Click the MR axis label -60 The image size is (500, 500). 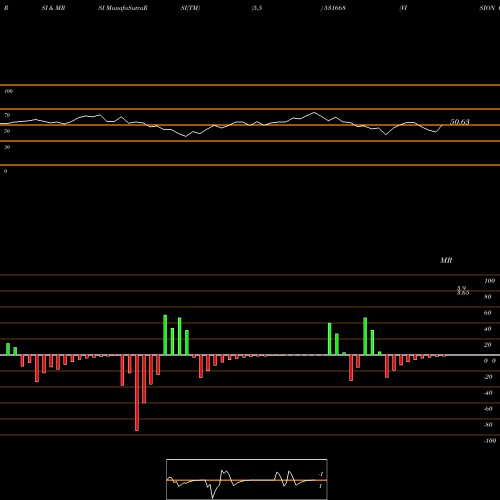pos(488,409)
